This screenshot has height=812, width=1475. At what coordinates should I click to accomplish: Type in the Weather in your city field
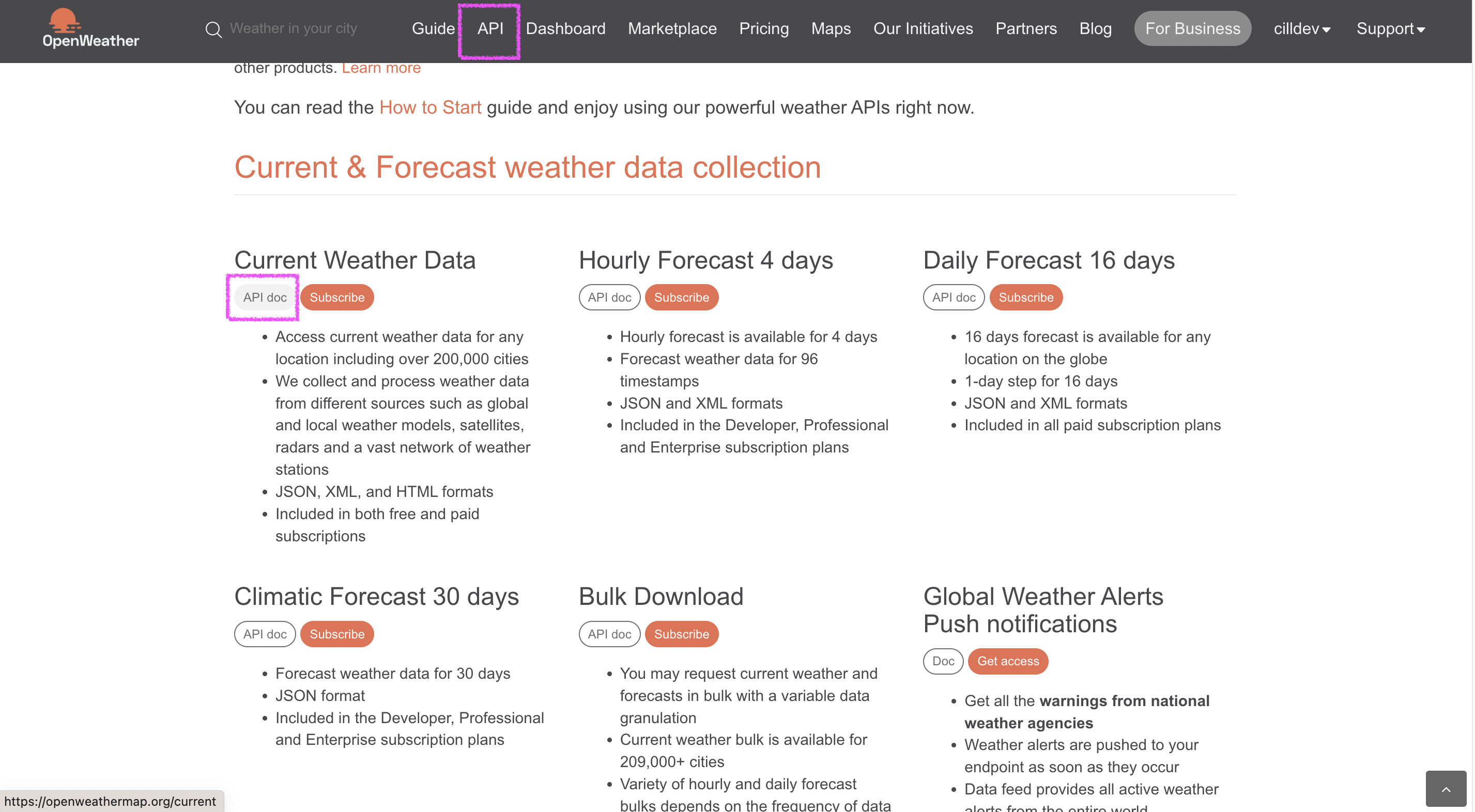293,28
